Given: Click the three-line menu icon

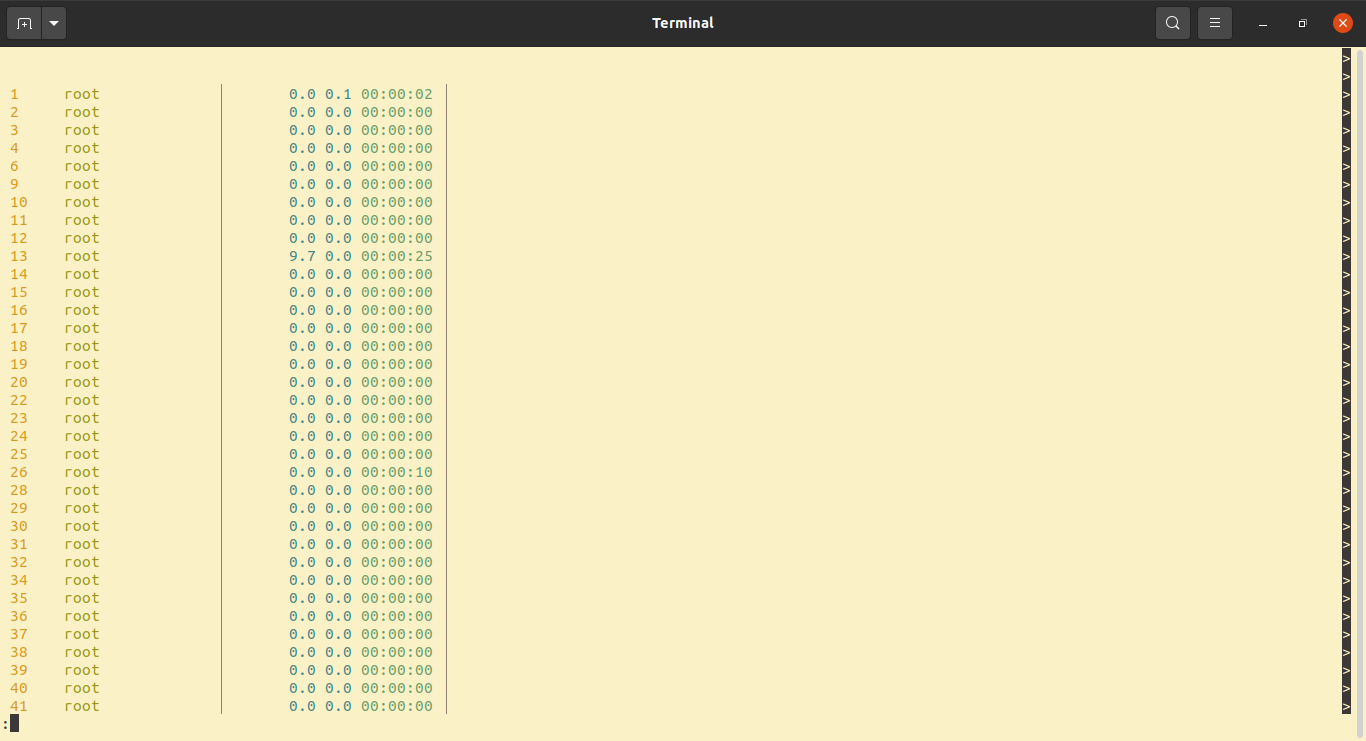Looking at the screenshot, I should tap(1214, 22).
